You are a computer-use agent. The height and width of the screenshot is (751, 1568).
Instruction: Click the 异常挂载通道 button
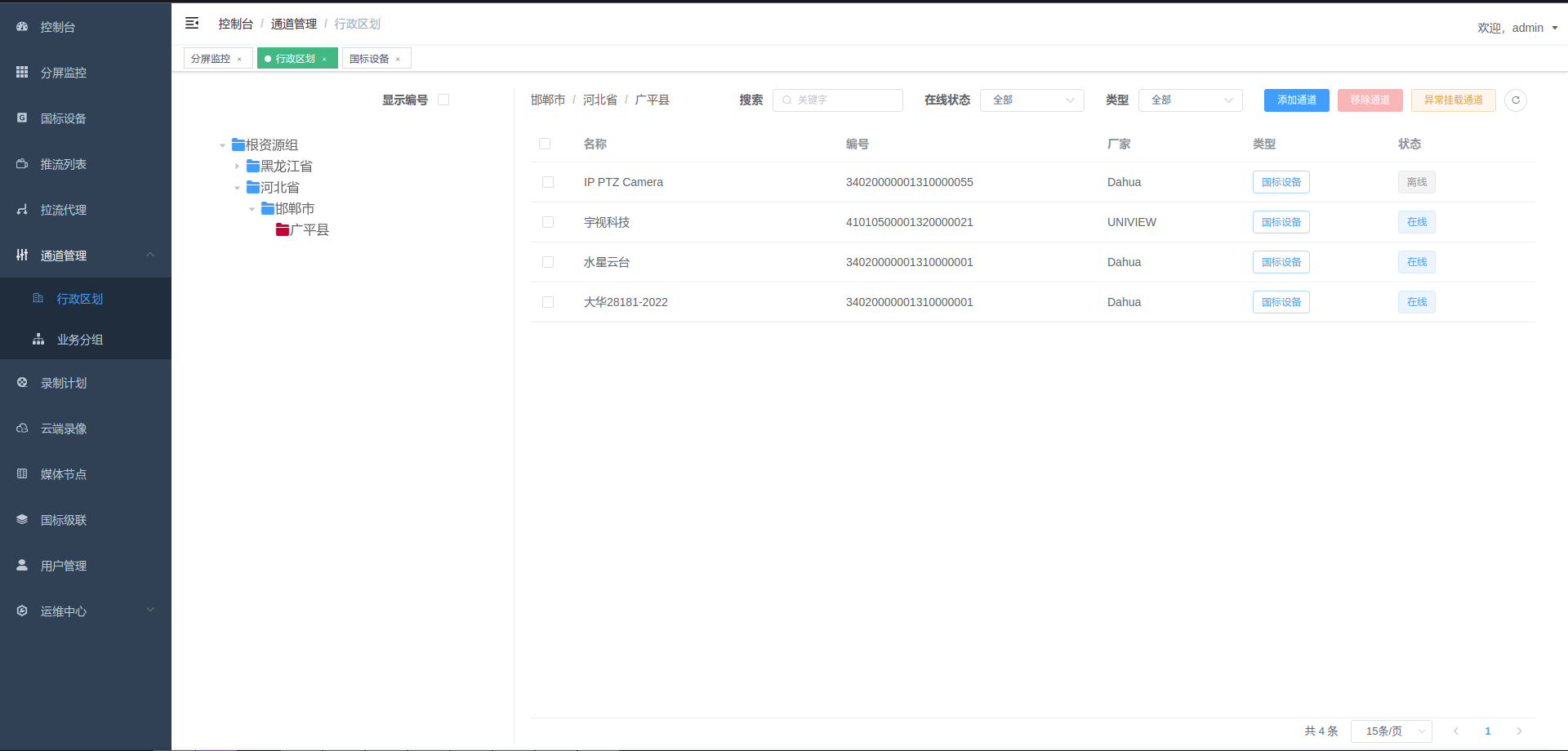click(x=1453, y=100)
